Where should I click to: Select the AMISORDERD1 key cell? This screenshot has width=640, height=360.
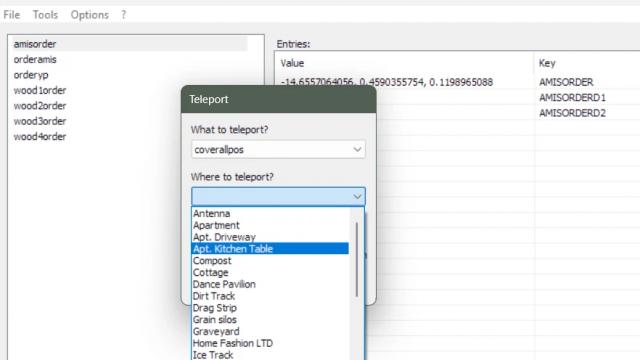(572, 98)
